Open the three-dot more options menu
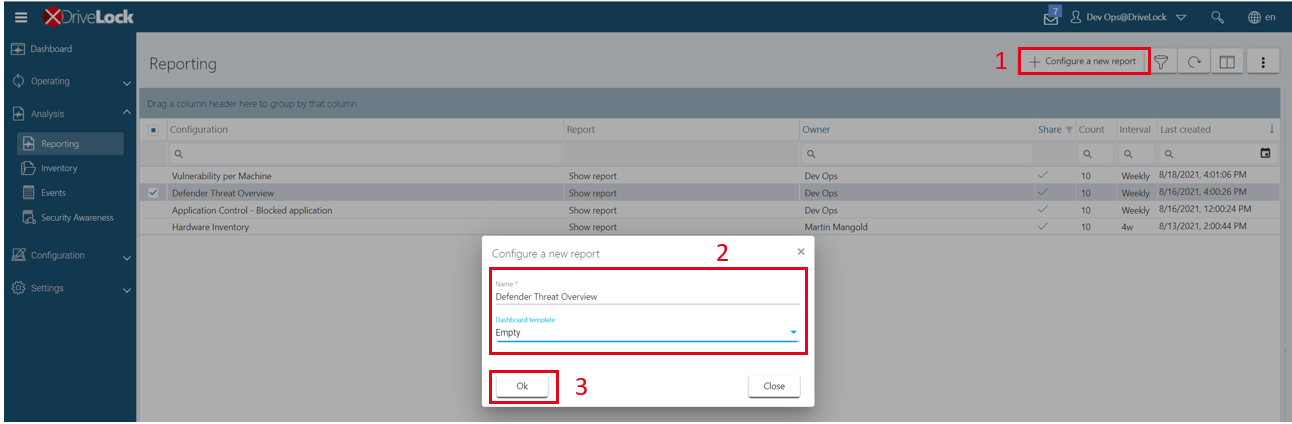The width and height of the screenshot is (1292, 424). click(x=1264, y=62)
